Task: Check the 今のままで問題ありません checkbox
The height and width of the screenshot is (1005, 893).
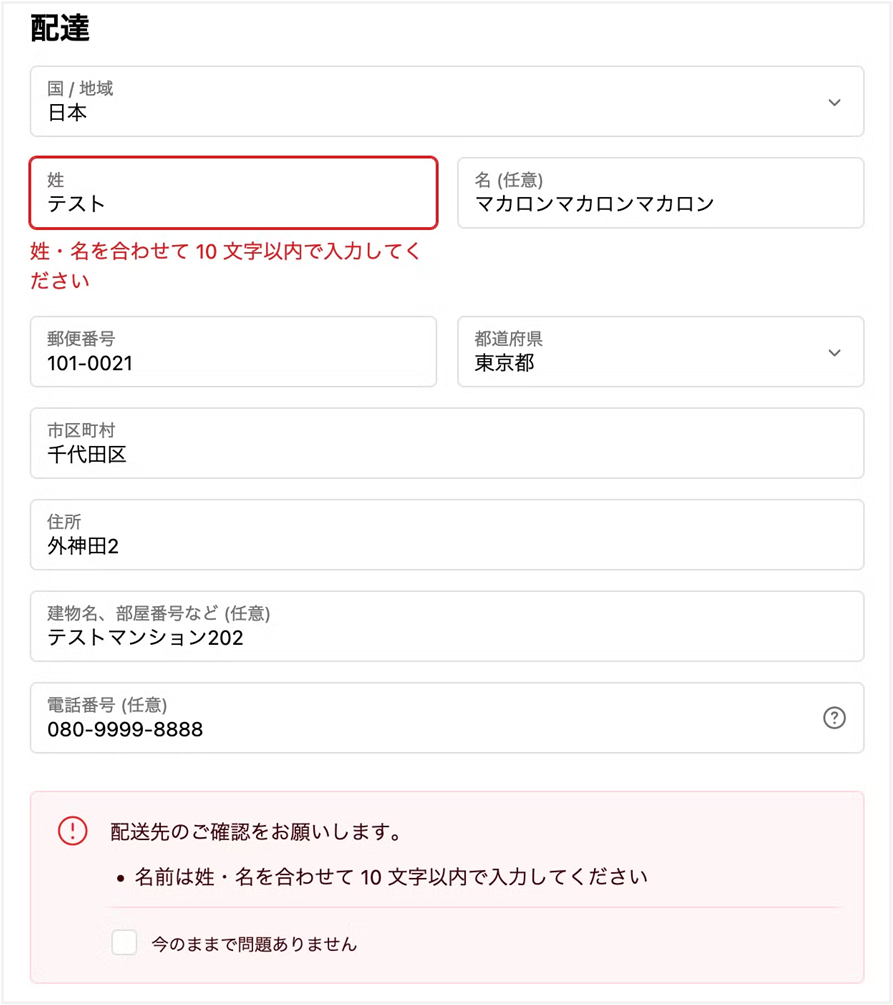Action: coord(124,942)
